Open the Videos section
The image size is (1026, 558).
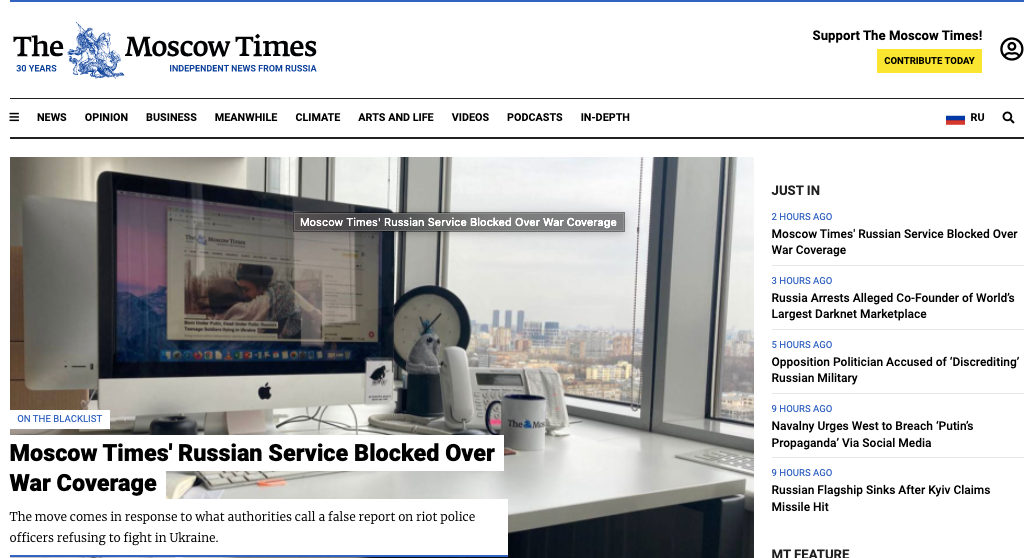(470, 117)
